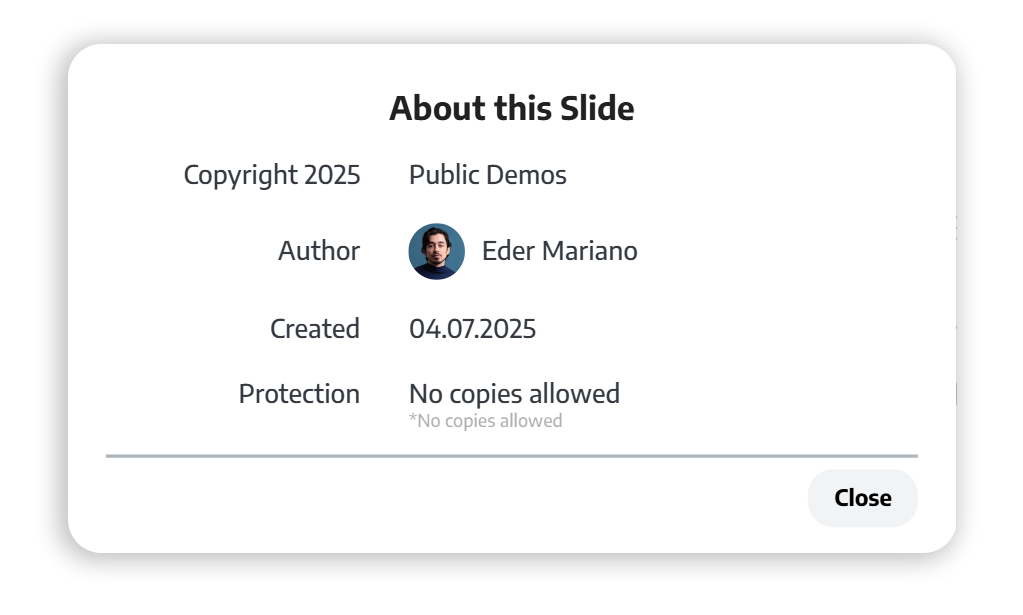Screen dimensions: 1023x615
Task: Click the About this Slide heading
Action: tap(511, 108)
